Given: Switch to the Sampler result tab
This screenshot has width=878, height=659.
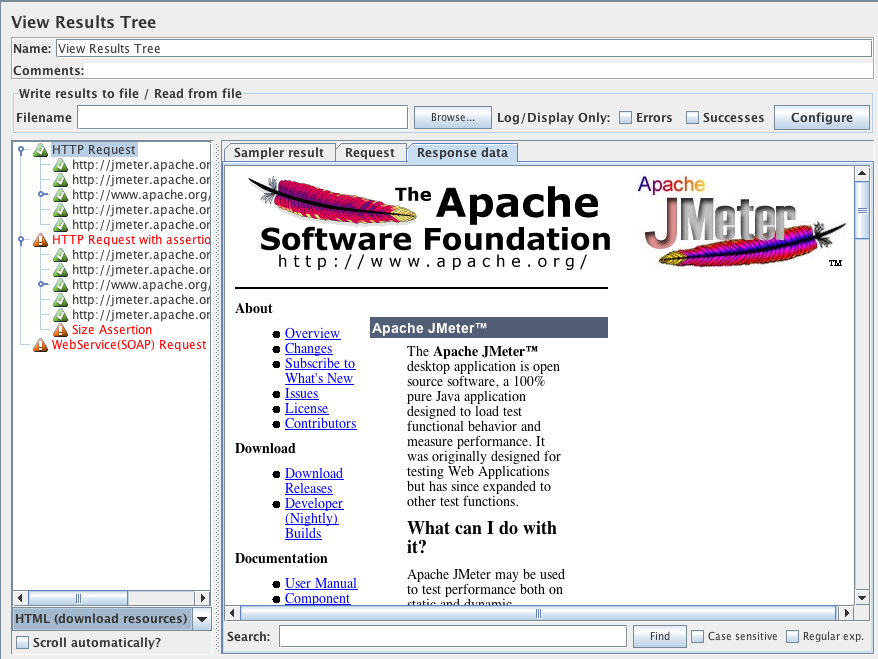Looking at the screenshot, I should [x=278, y=153].
